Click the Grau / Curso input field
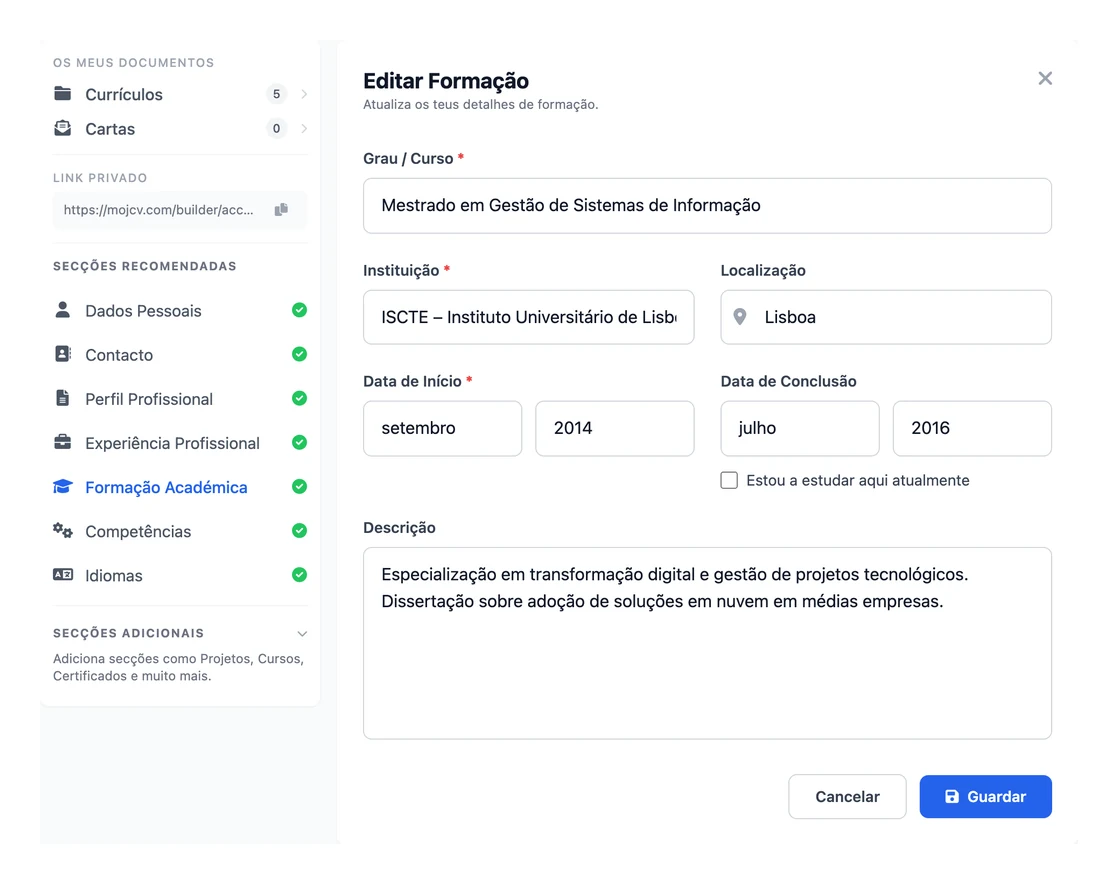The image size is (1118, 884). pos(707,206)
